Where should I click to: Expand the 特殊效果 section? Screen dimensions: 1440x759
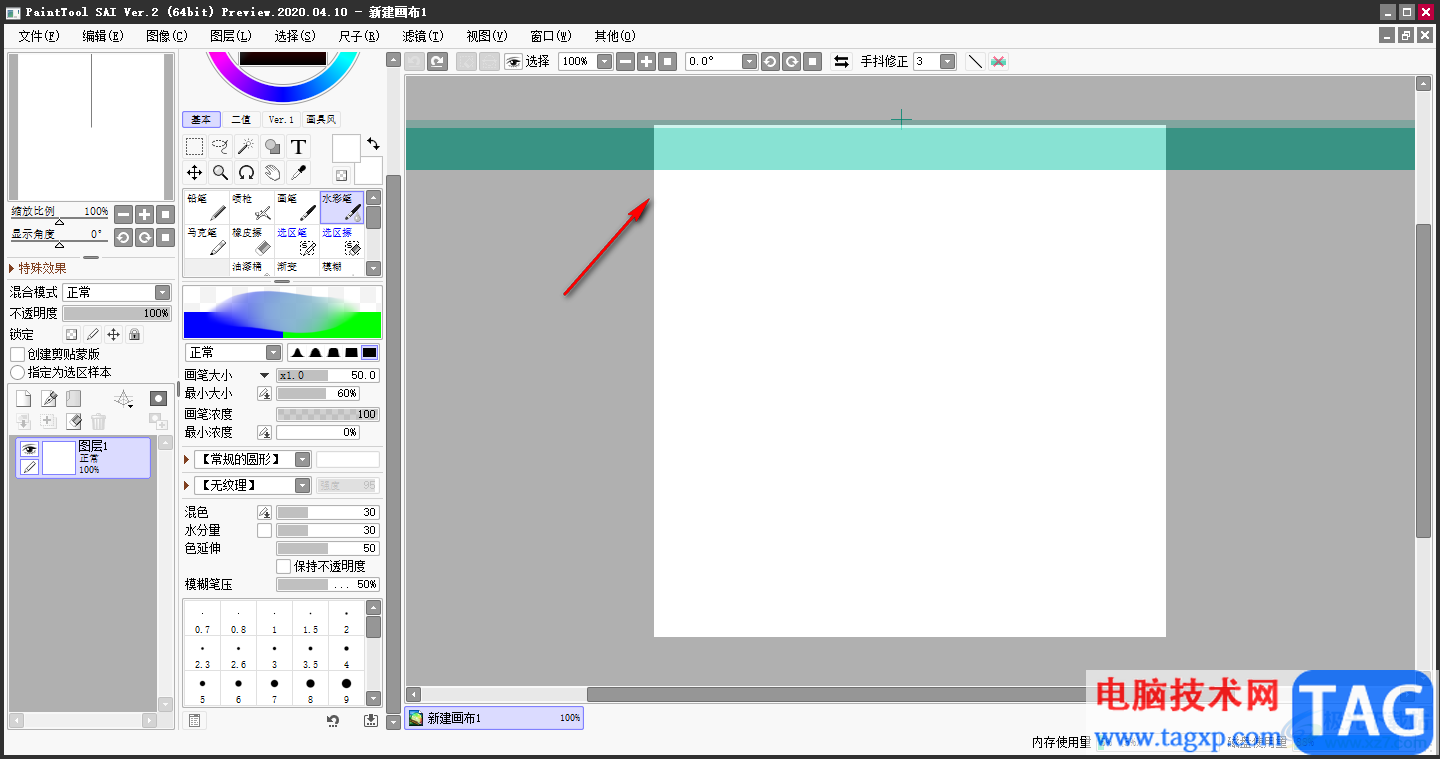pyautogui.click(x=38, y=268)
